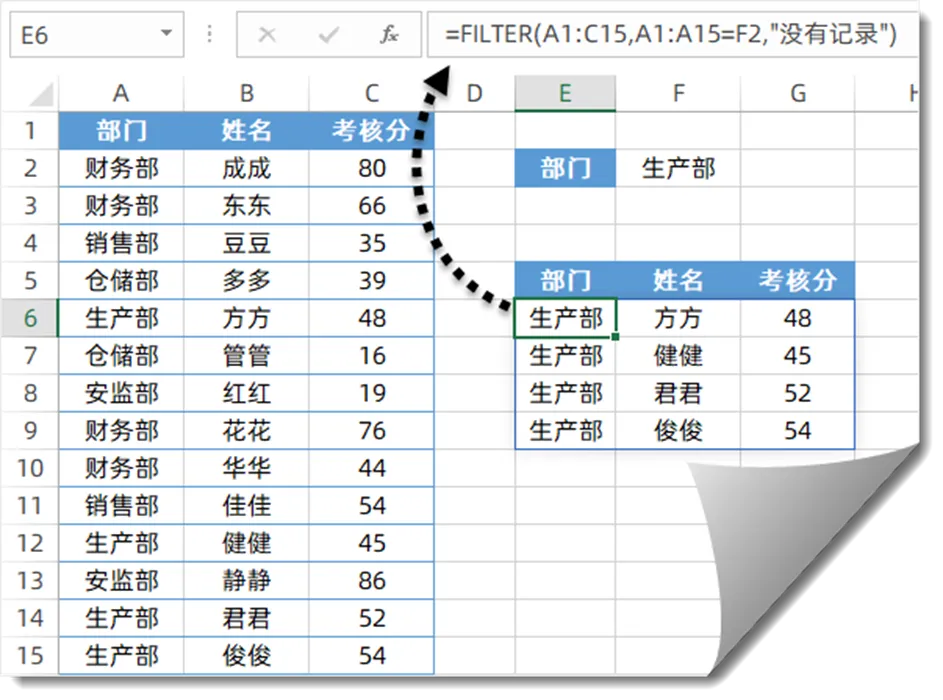Select column C header
Screen dimensions: 943x700
(372, 94)
